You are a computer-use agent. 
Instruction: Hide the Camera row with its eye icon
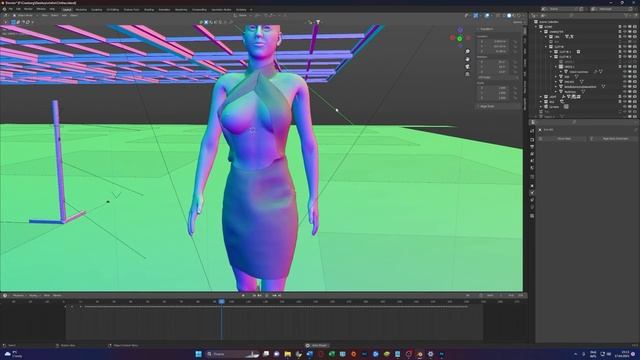[x=624, y=107]
